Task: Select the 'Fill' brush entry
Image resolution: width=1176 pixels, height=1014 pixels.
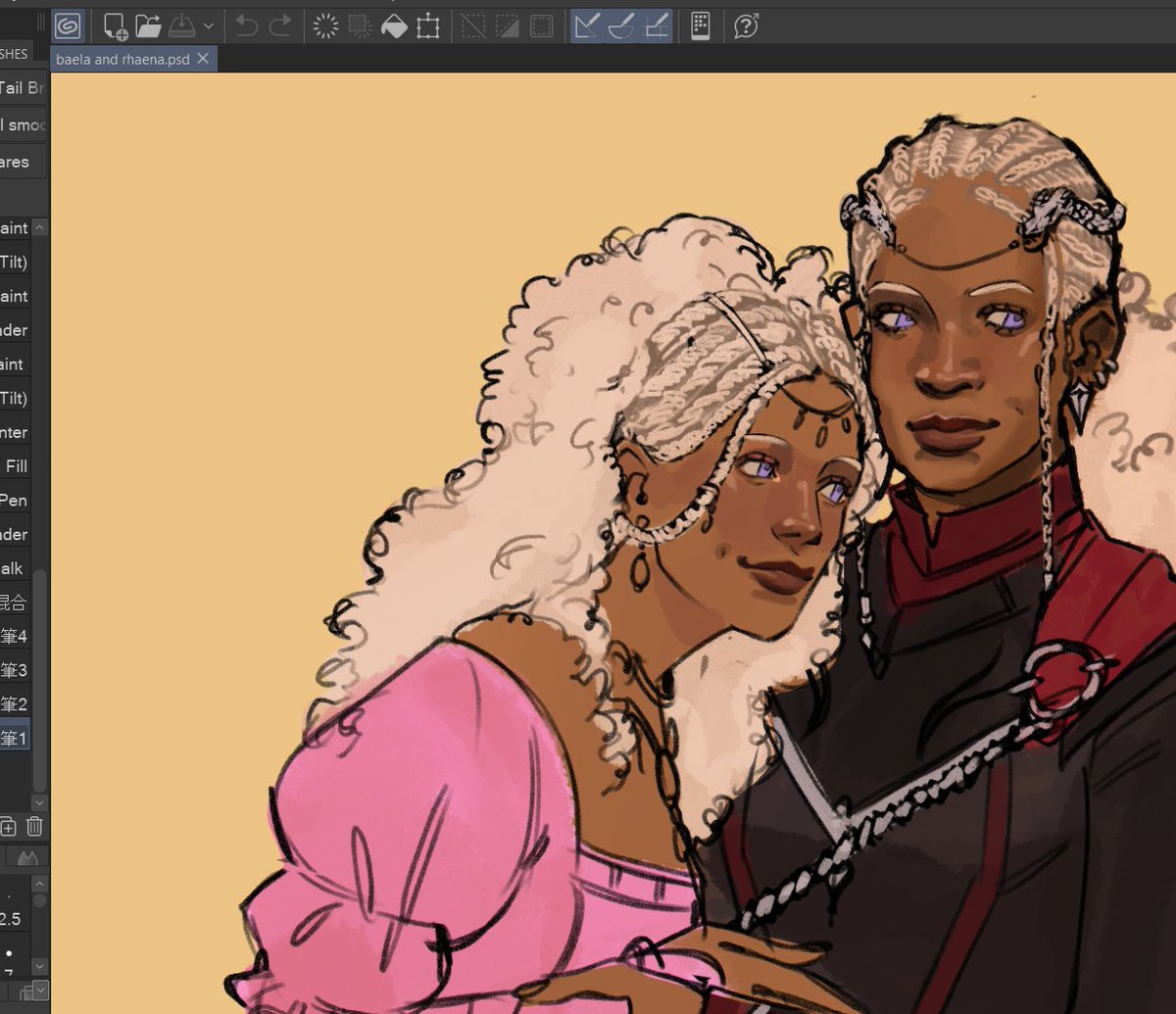Action: (x=16, y=466)
